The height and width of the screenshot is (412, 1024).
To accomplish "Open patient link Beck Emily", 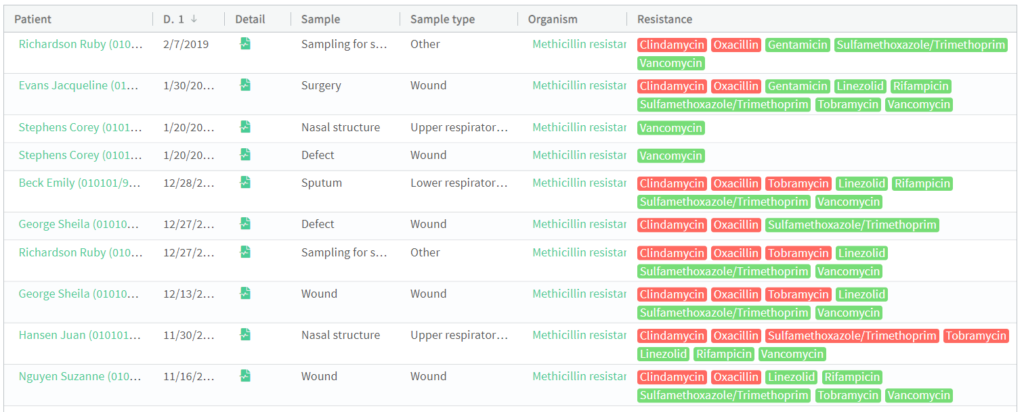I will point(80,183).
